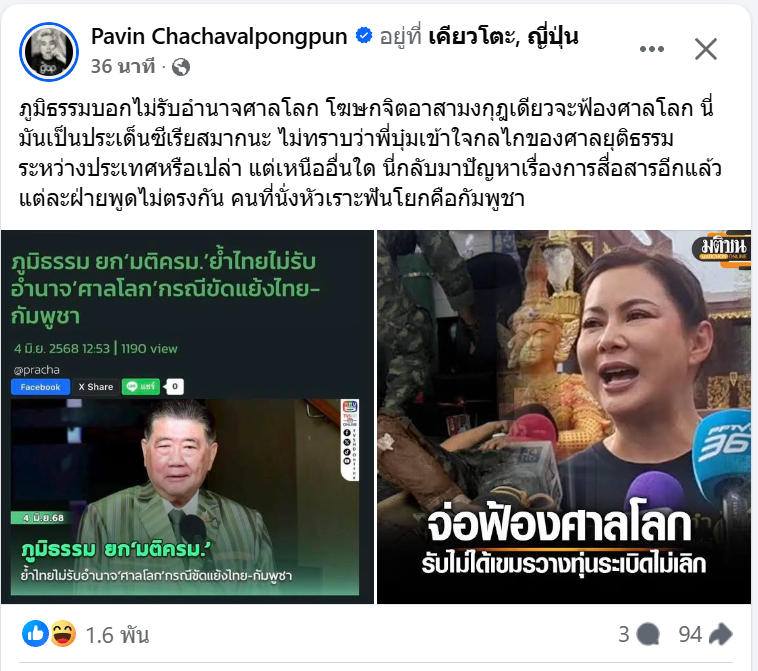The height and width of the screenshot is (671, 758).
Task: Open the 36 นาที timestamp link
Action: click(123, 66)
